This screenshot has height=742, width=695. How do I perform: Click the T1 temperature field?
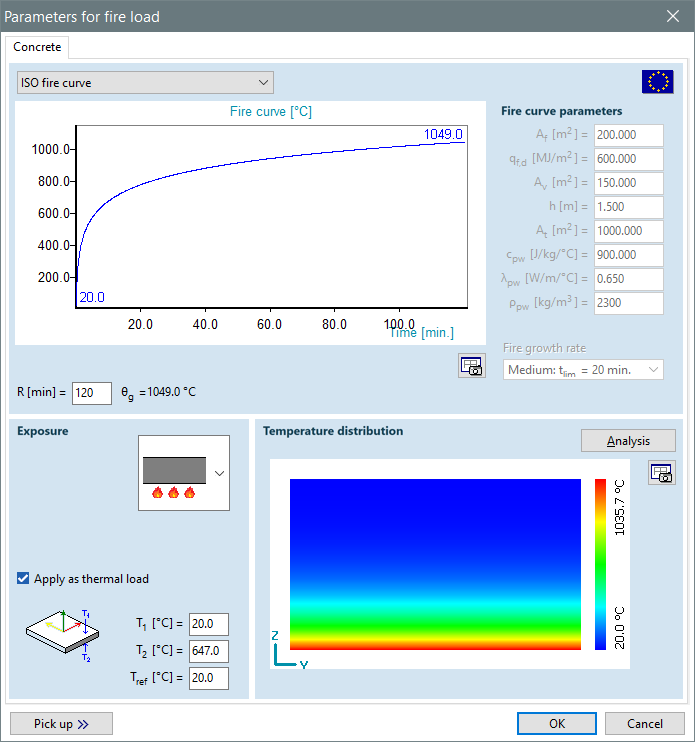[x=209, y=624]
